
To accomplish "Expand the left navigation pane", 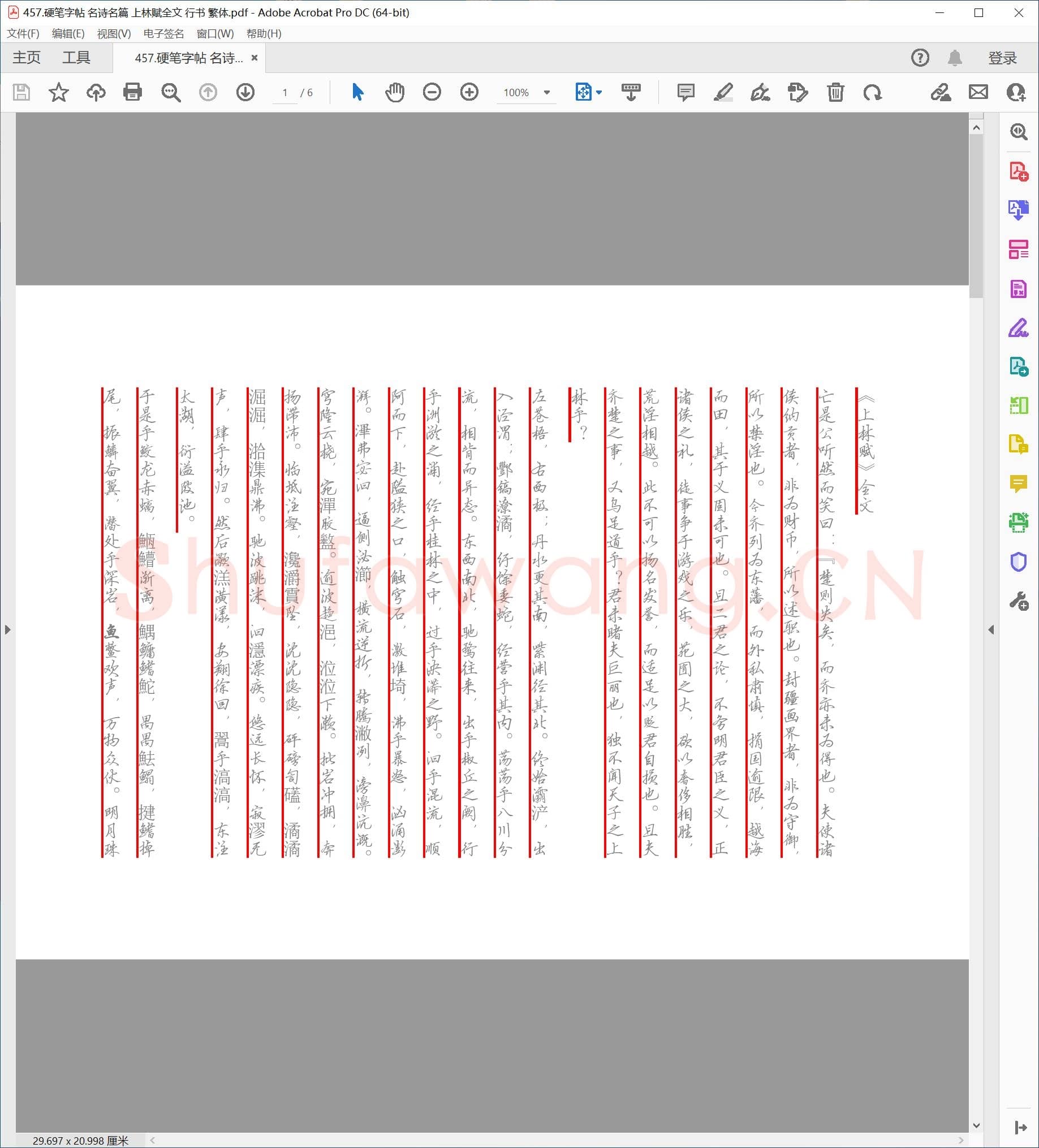I will (7, 629).
